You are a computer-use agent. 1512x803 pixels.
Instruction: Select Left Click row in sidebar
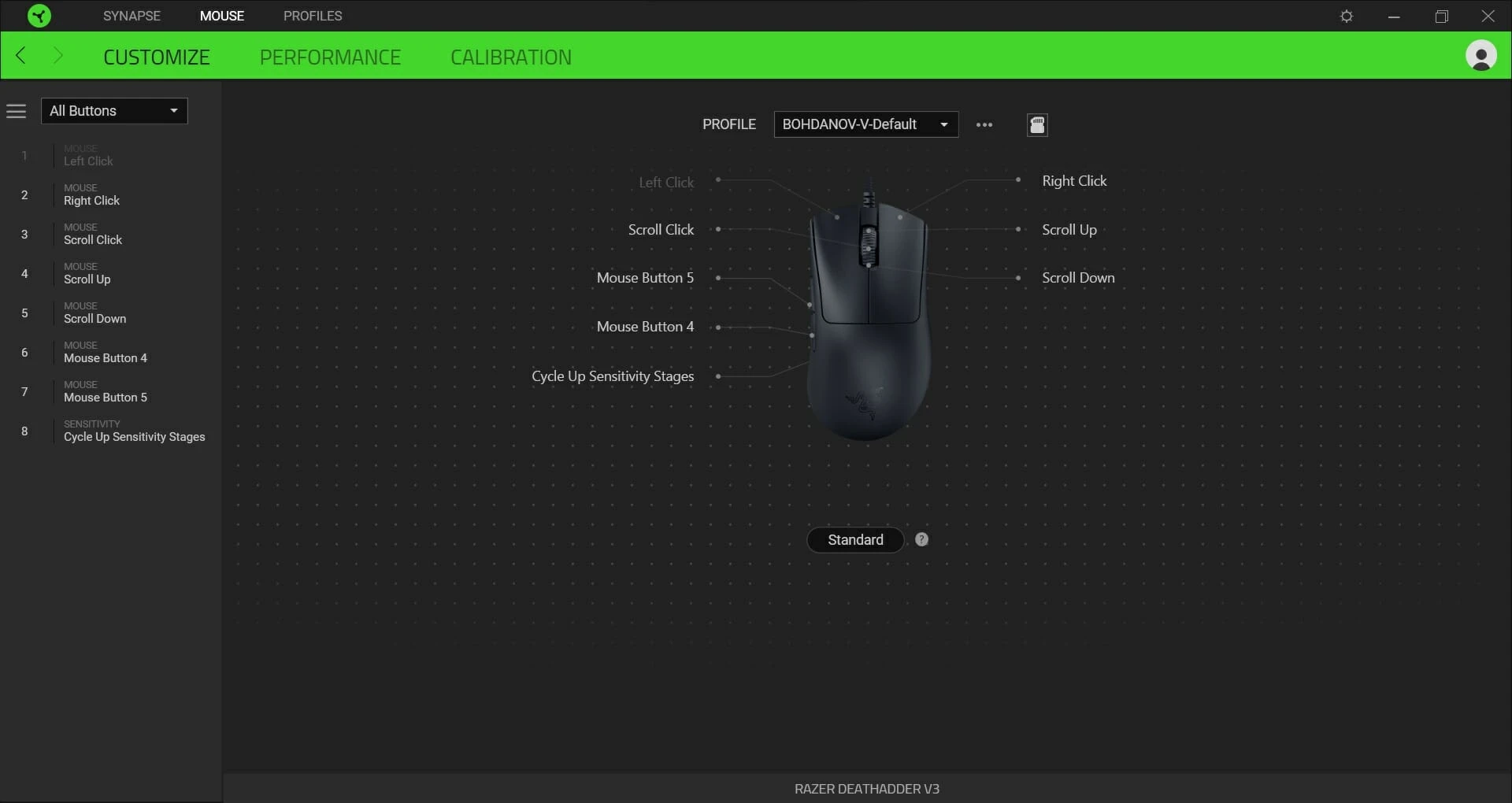coord(110,155)
